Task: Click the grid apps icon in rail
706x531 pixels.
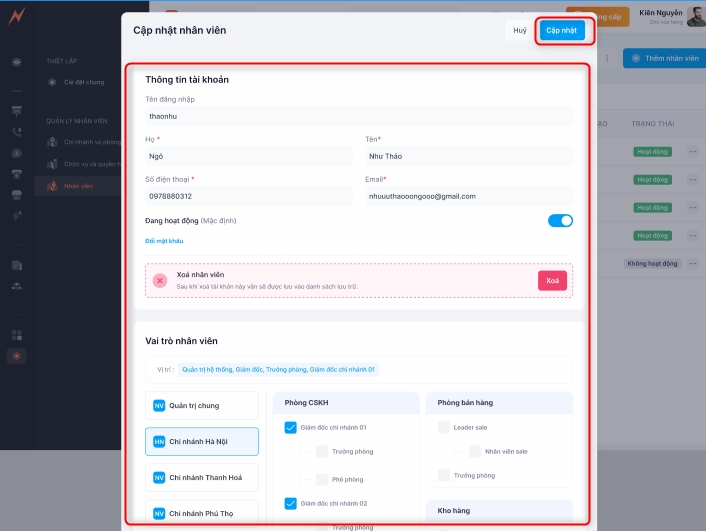Action: point(17,335)
